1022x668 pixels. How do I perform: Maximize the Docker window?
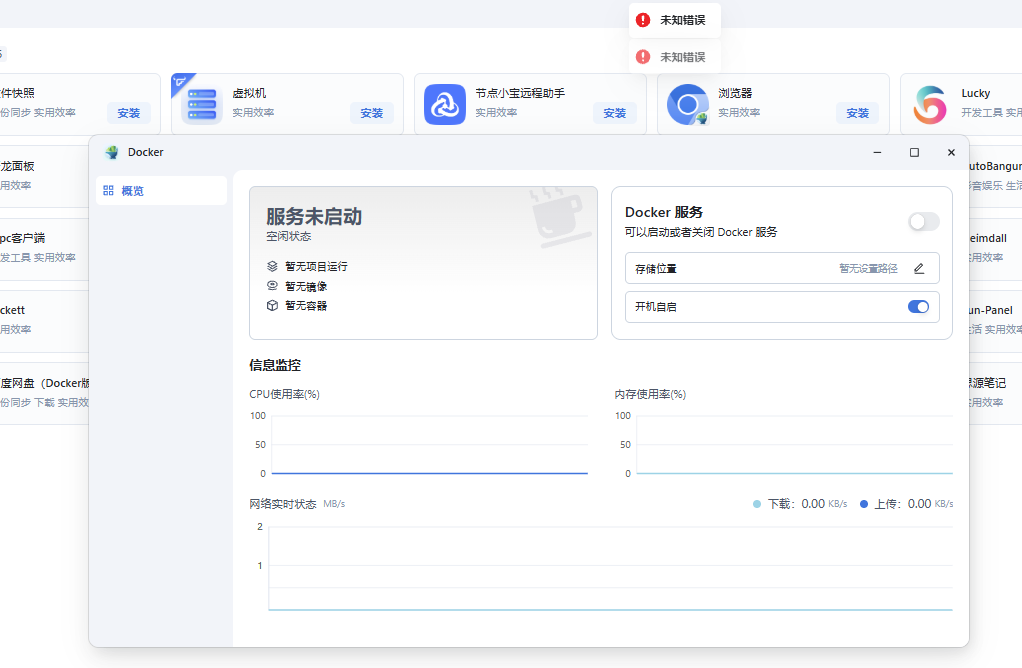tap(914, 152)
